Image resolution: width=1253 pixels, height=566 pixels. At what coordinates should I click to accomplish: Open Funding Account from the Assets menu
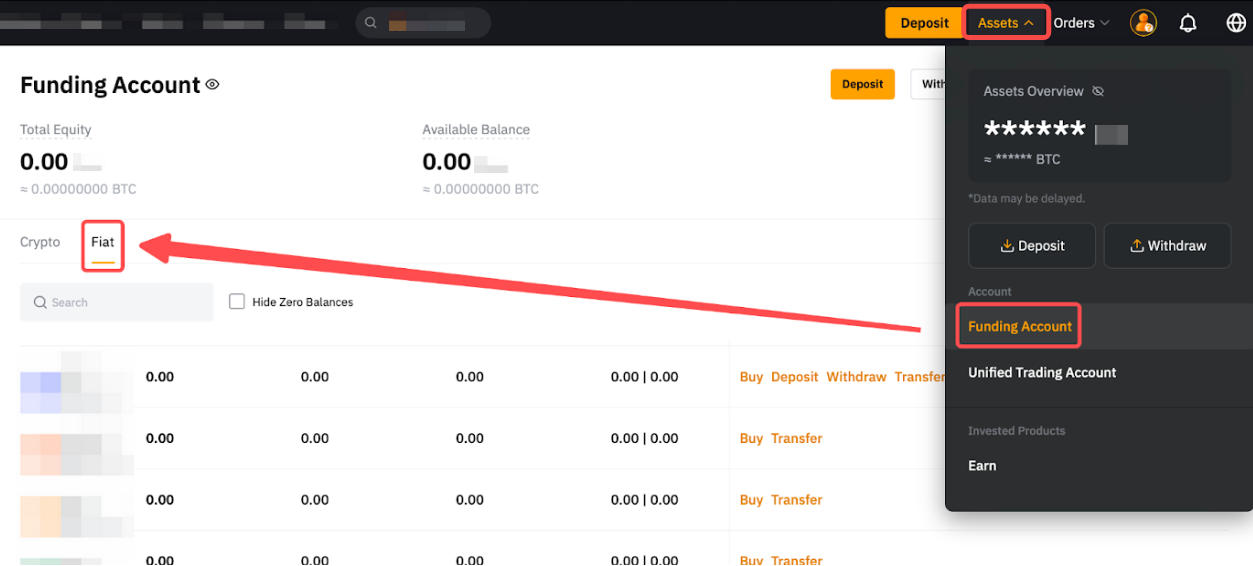1019,326
